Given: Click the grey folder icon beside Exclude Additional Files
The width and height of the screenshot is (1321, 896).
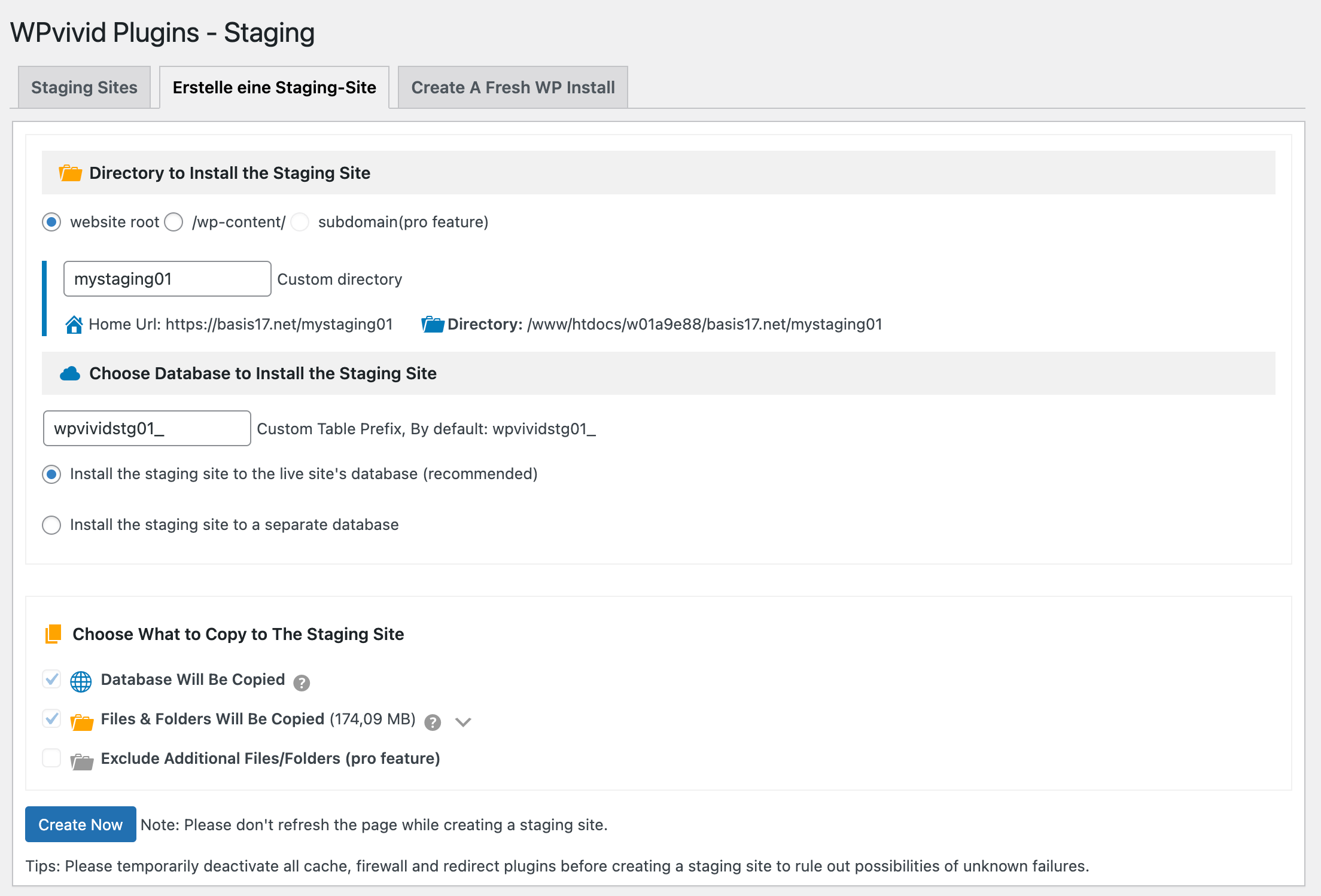Looking at the screenshot, I should click(82, 762).
